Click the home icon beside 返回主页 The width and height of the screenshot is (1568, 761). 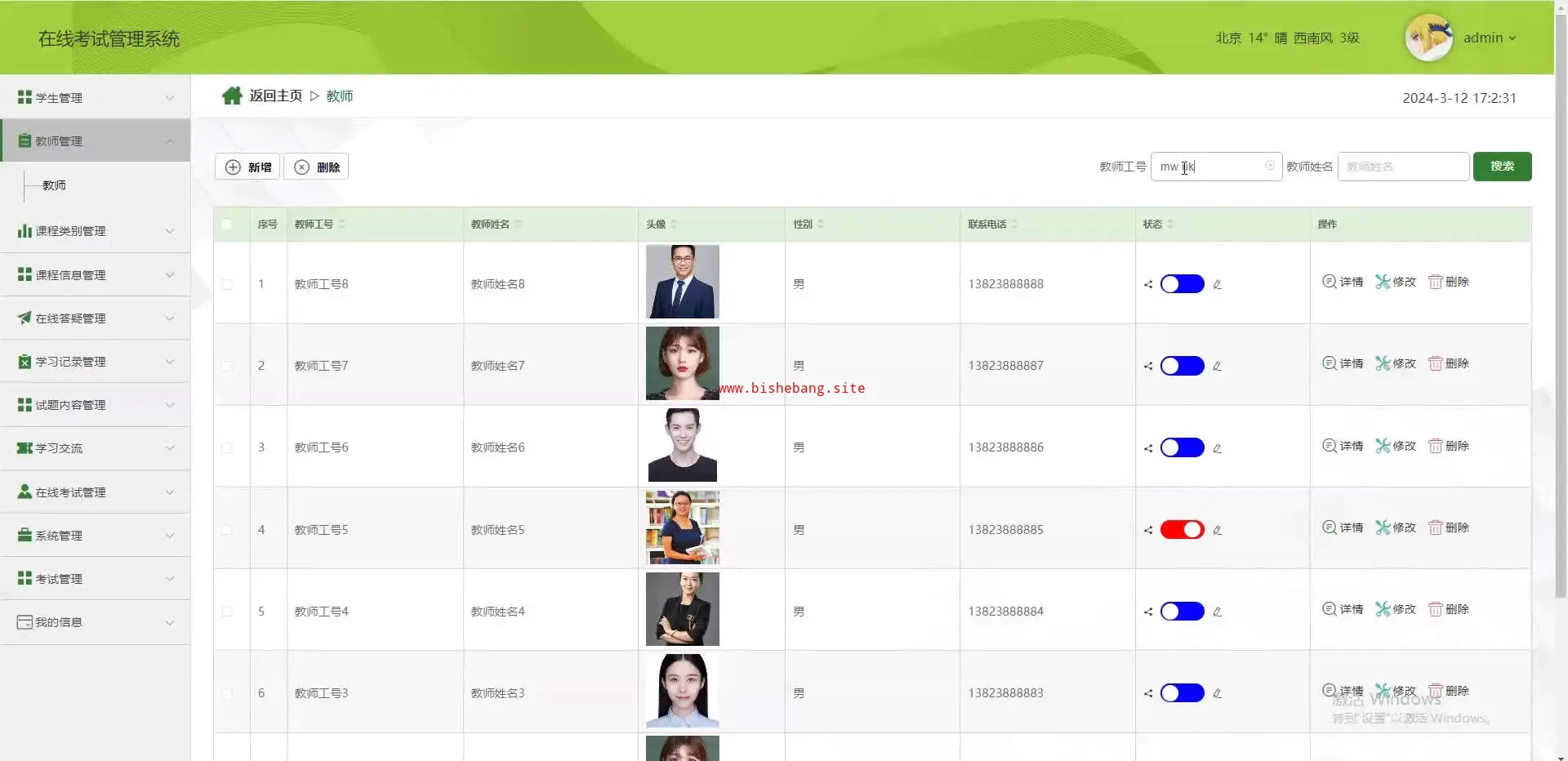232,96
